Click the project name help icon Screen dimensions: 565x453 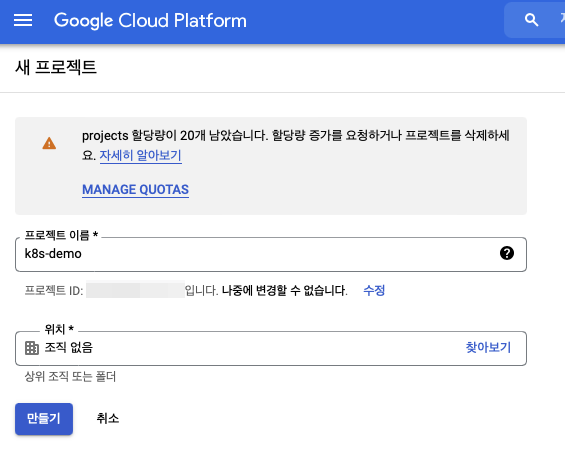point(507,253)
